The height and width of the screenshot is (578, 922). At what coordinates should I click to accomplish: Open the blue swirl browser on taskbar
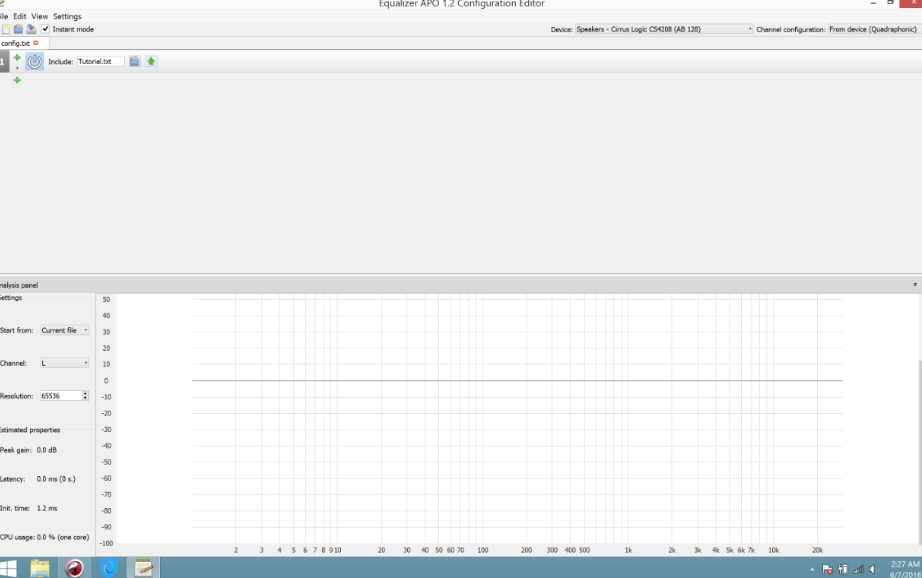(109, 569)
